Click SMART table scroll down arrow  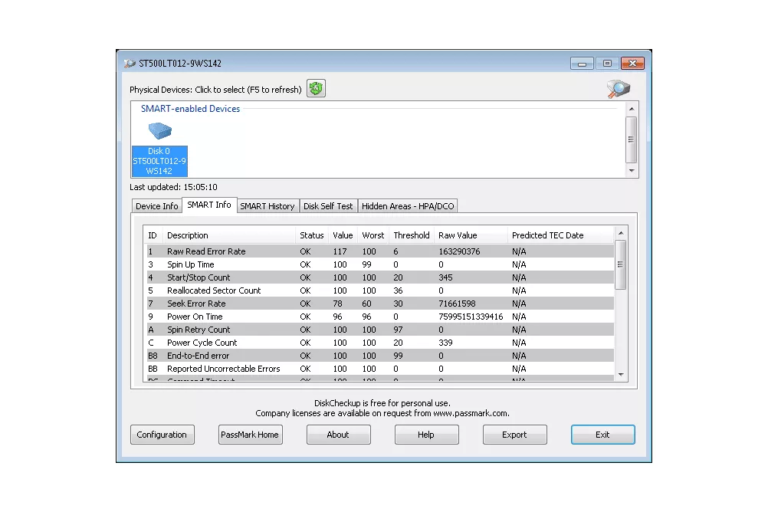(620, 375)
